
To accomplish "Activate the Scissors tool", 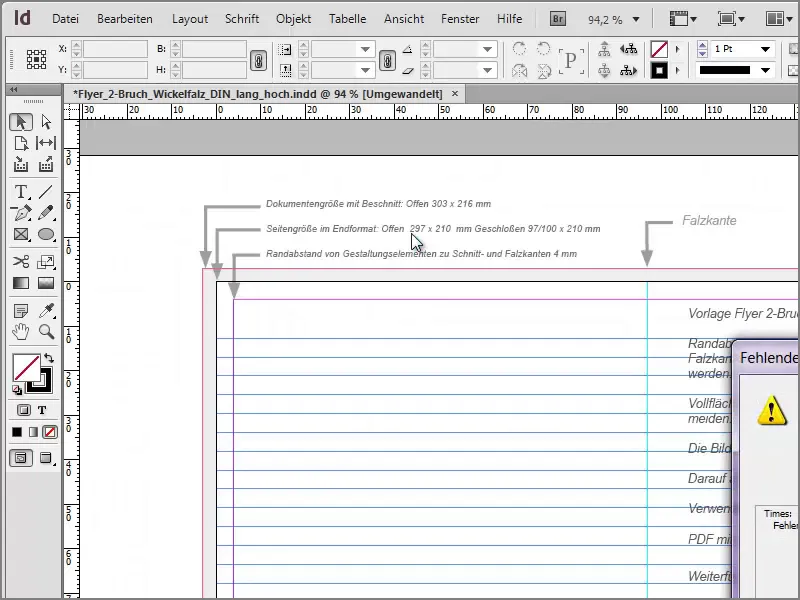I will (21, 262).
